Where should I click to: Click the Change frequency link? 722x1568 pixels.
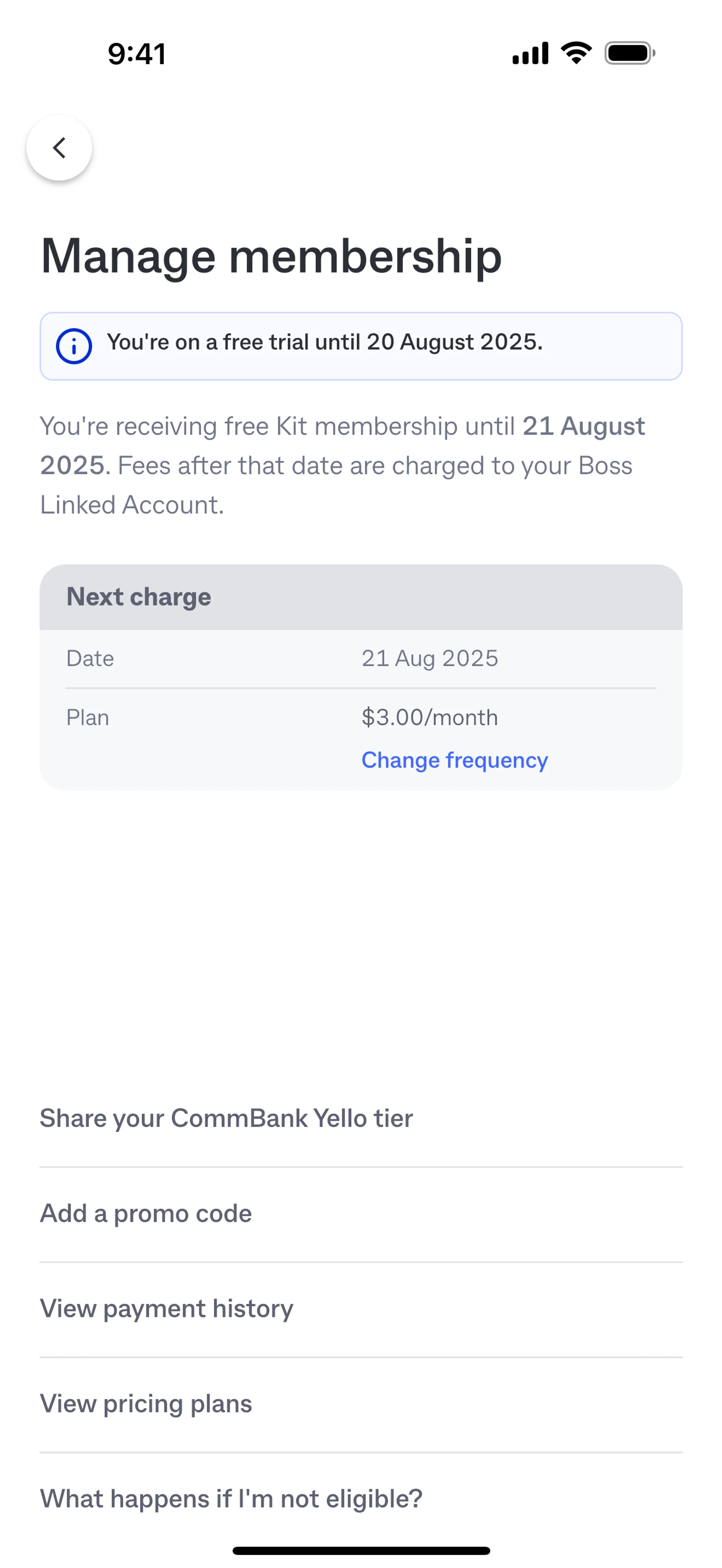454,760
